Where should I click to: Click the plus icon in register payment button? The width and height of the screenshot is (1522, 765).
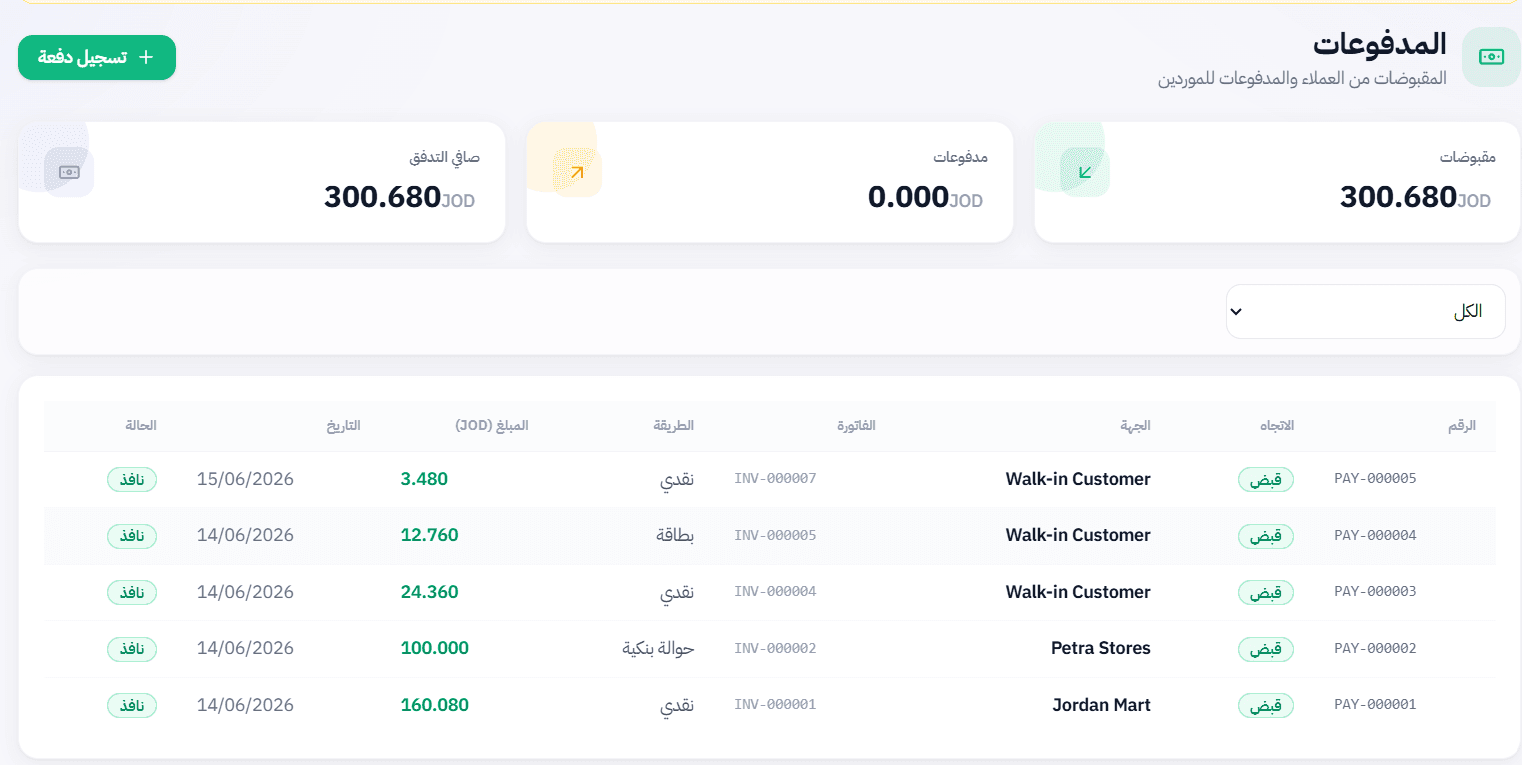(x=146, y=57)
